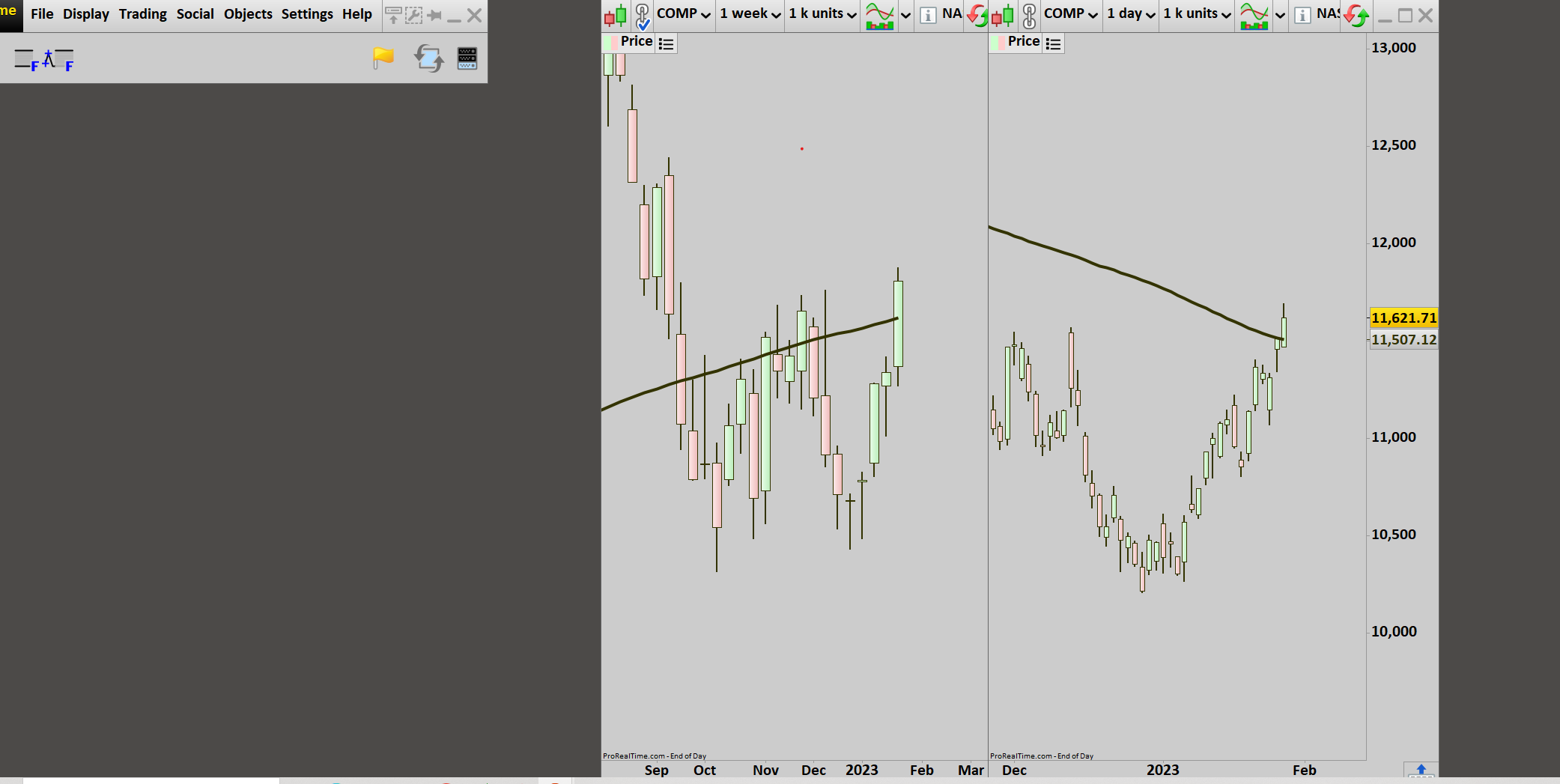
Task: Click the indicators icon on weekly chart
Action: (x=880, y=16)
